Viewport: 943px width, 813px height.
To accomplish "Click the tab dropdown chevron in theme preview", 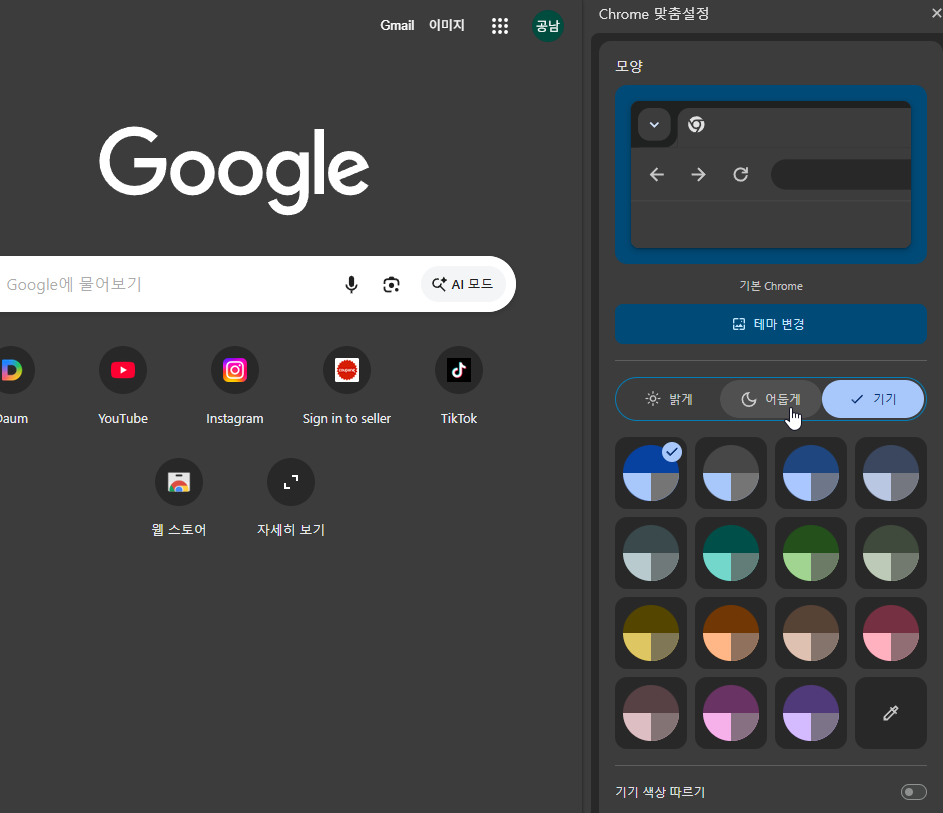I will (x=654, y=125).
